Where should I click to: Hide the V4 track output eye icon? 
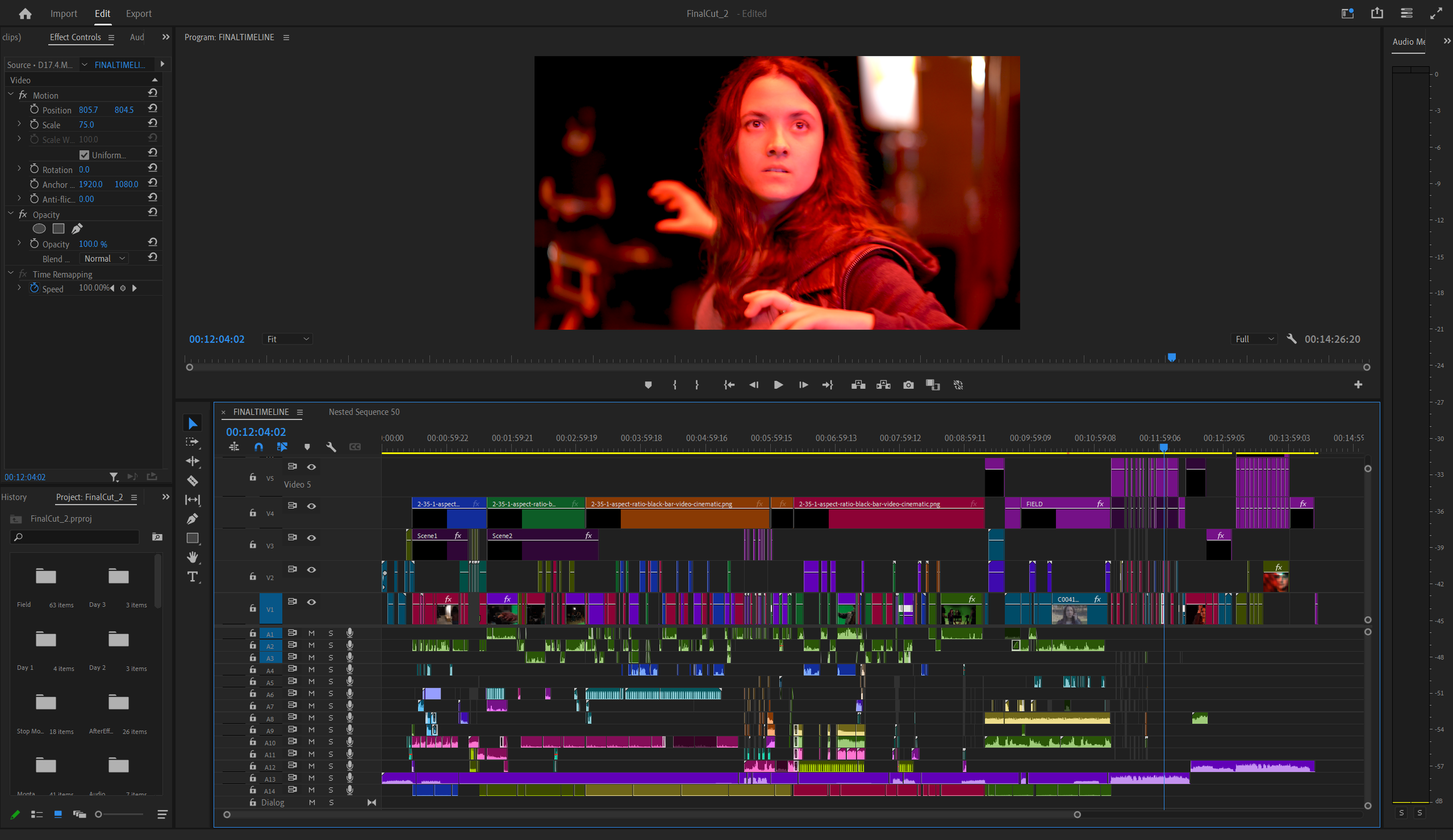312,506
